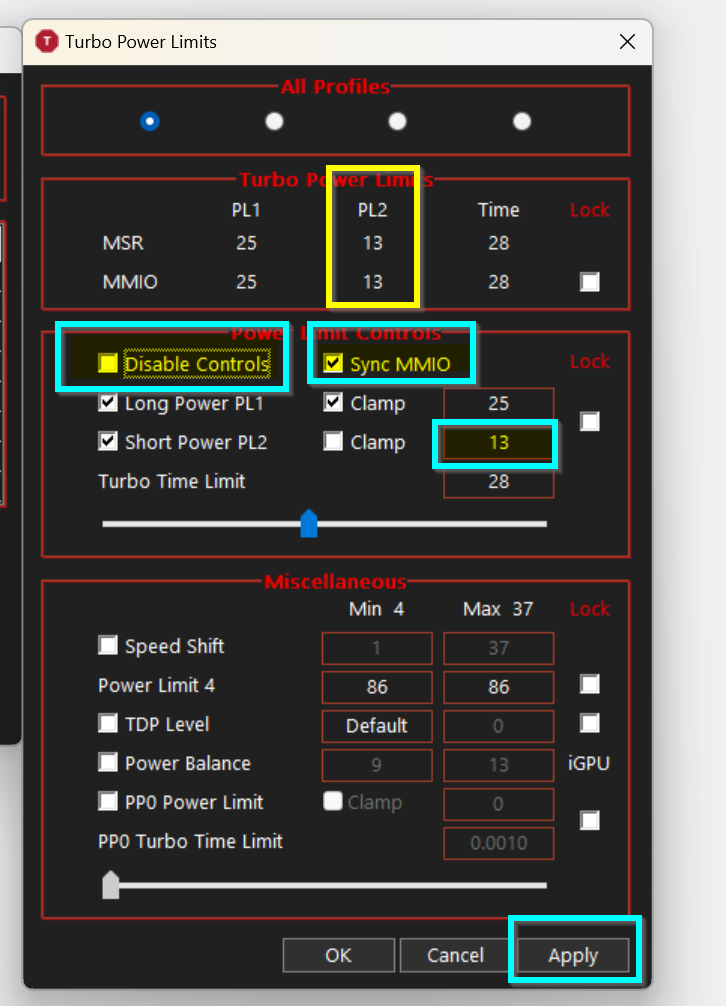Uncheck the Sync MMIO checkbox
Image resolution: width=726 pixels, height=1006 pixels.
(x=333, y=363)
